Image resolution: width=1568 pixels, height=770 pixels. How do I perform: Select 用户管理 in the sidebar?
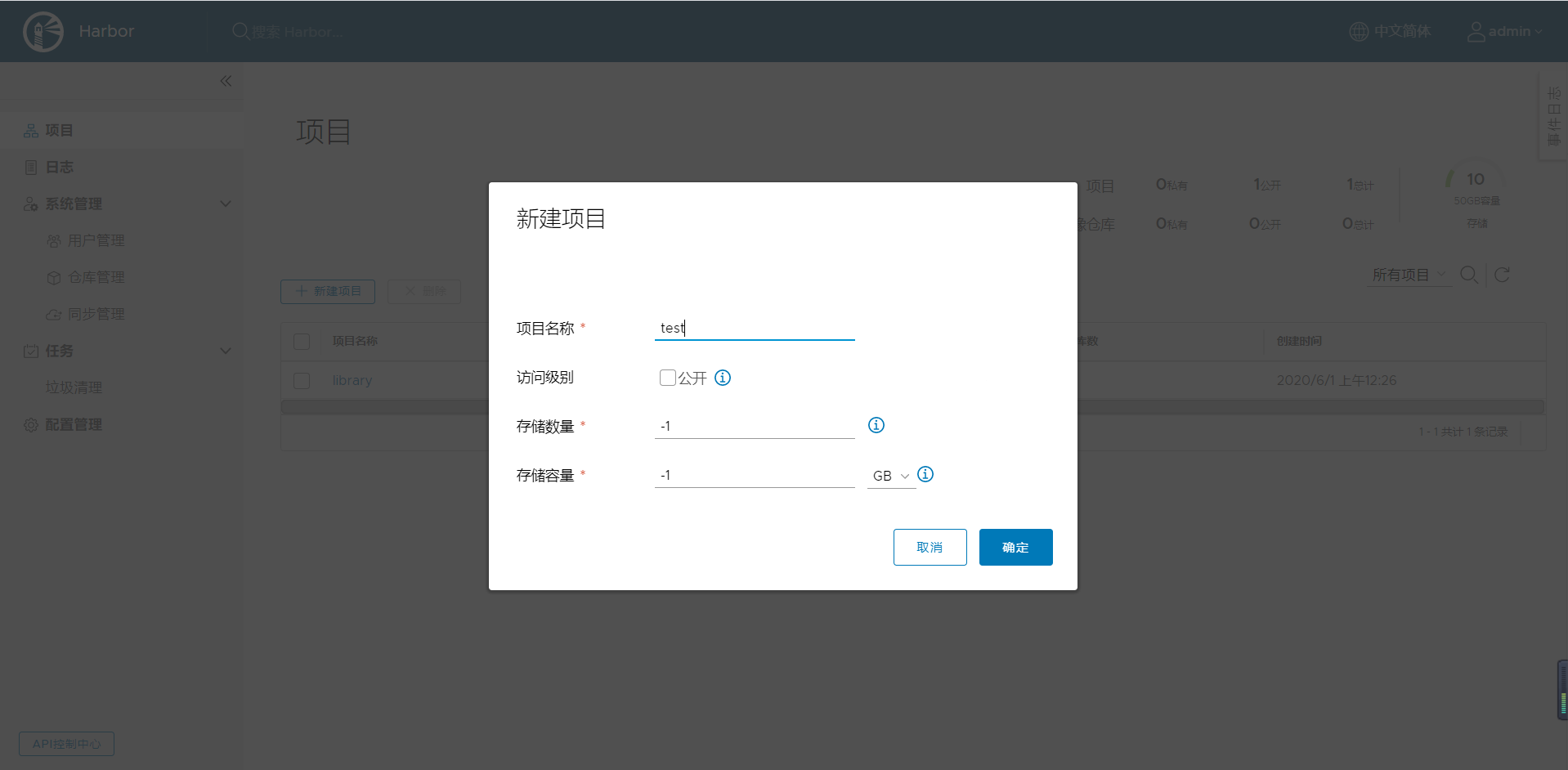point(96,241)
